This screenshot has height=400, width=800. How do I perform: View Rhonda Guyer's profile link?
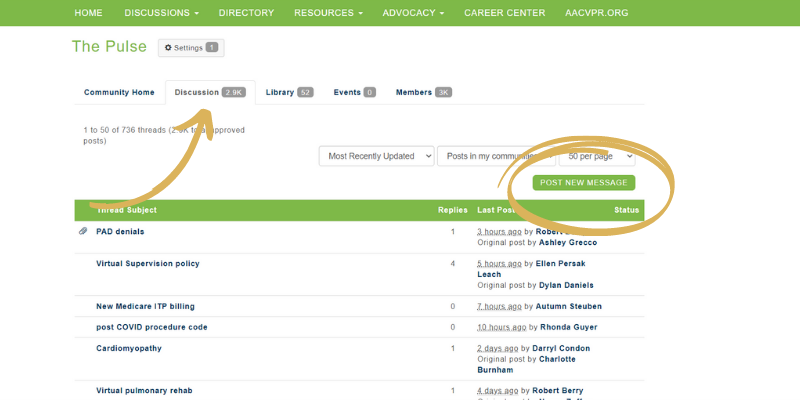coord(572,327)
